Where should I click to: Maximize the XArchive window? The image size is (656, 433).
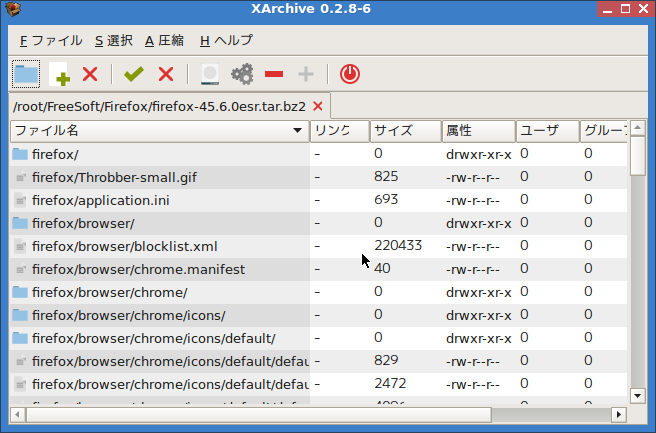pyautogui.click(x=625, y=9)
